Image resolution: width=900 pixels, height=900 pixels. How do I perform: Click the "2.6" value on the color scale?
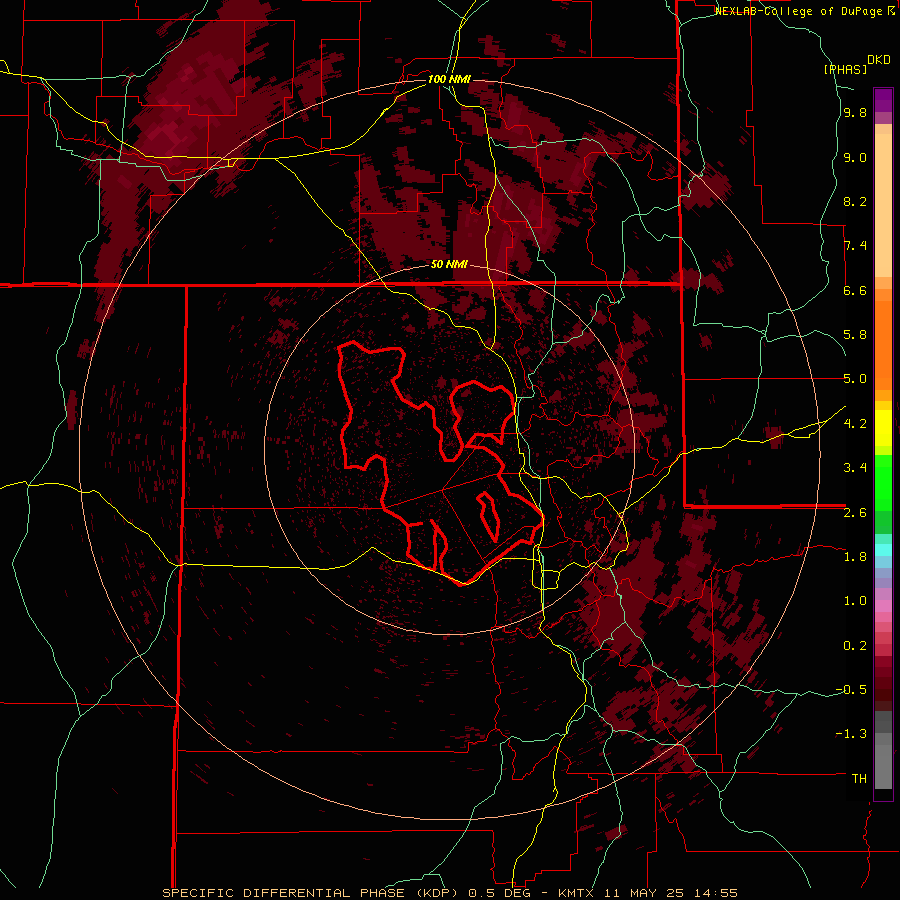click(855, 513)
